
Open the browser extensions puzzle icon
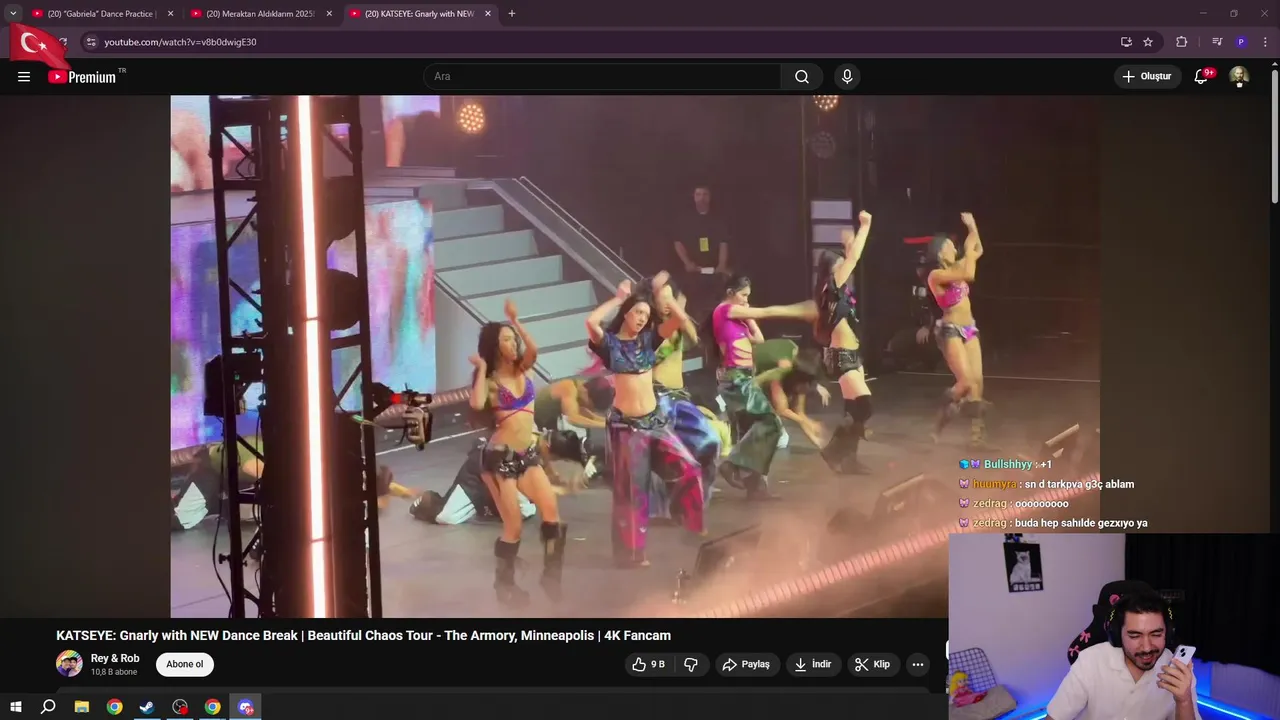1182,42
